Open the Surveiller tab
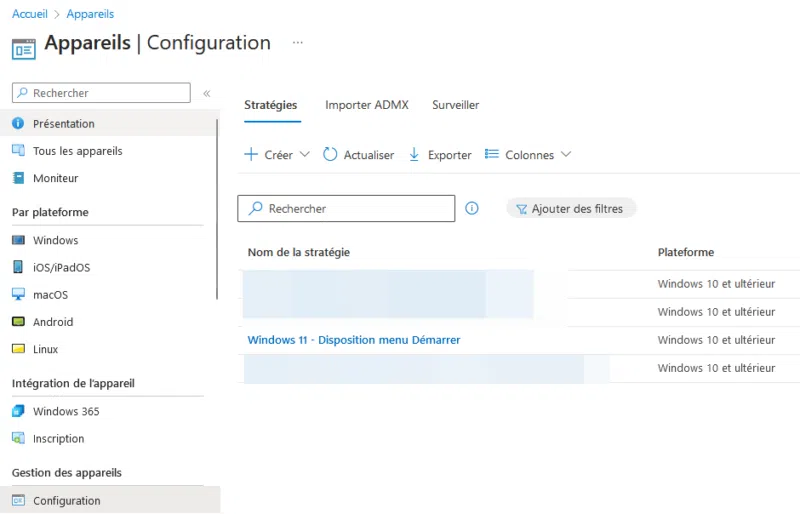This screenshot has height=514, width=800. pyautogui.click(x=456, y=105)
